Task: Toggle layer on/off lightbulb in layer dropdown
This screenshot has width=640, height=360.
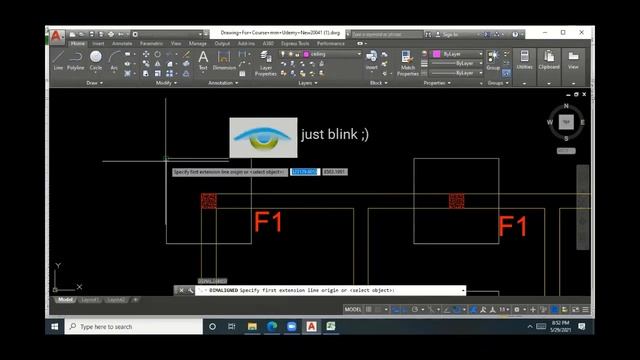Action: (x=282, y=54)
